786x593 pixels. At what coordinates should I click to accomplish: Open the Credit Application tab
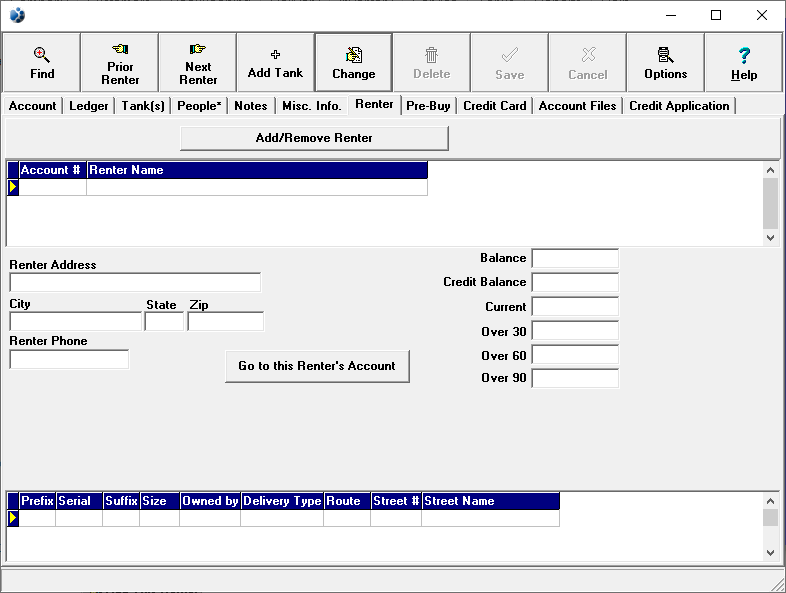(679, 106)
